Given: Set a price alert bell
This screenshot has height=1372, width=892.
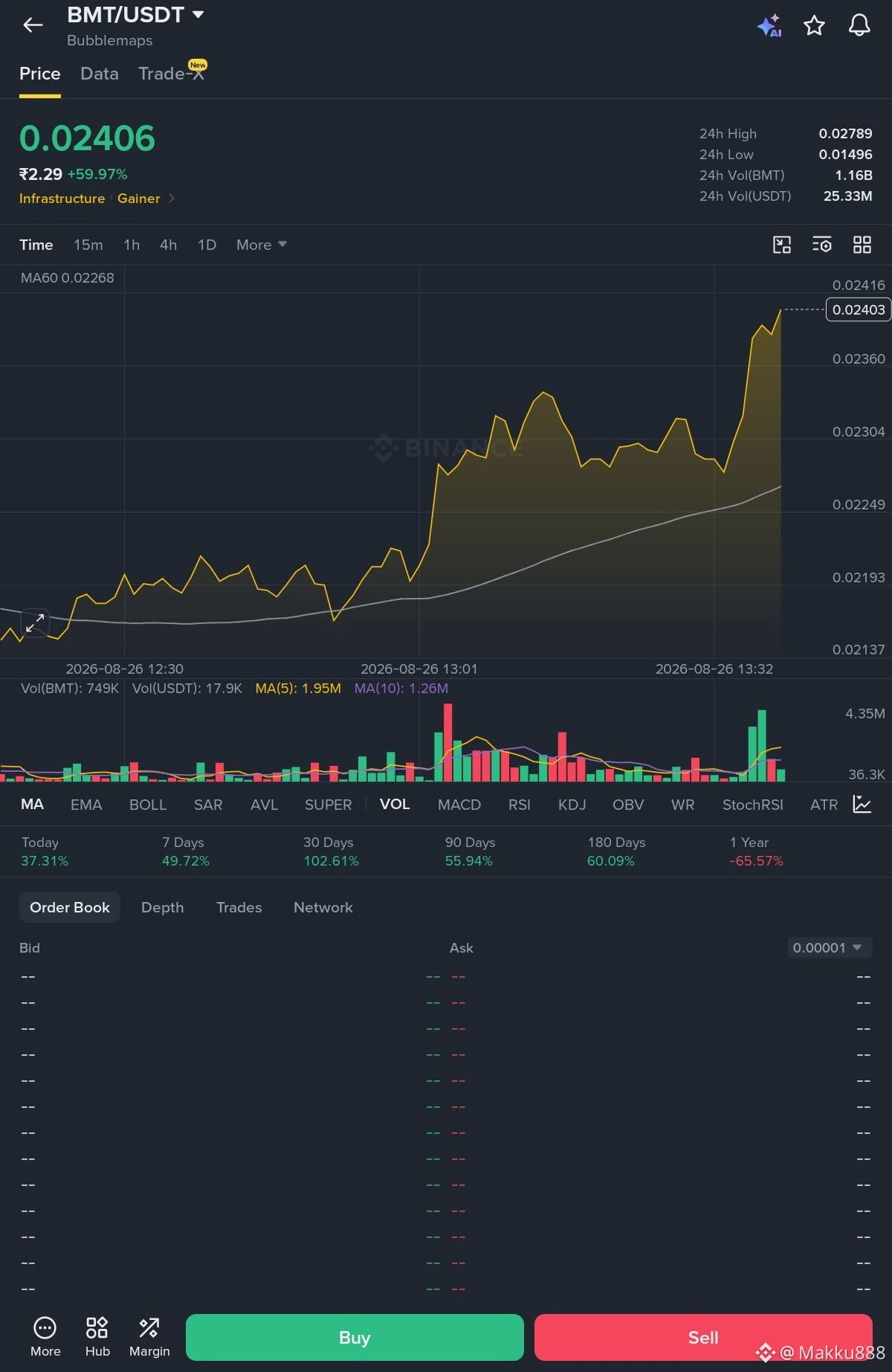Looking at the screenshot, I should pos(859,25).
